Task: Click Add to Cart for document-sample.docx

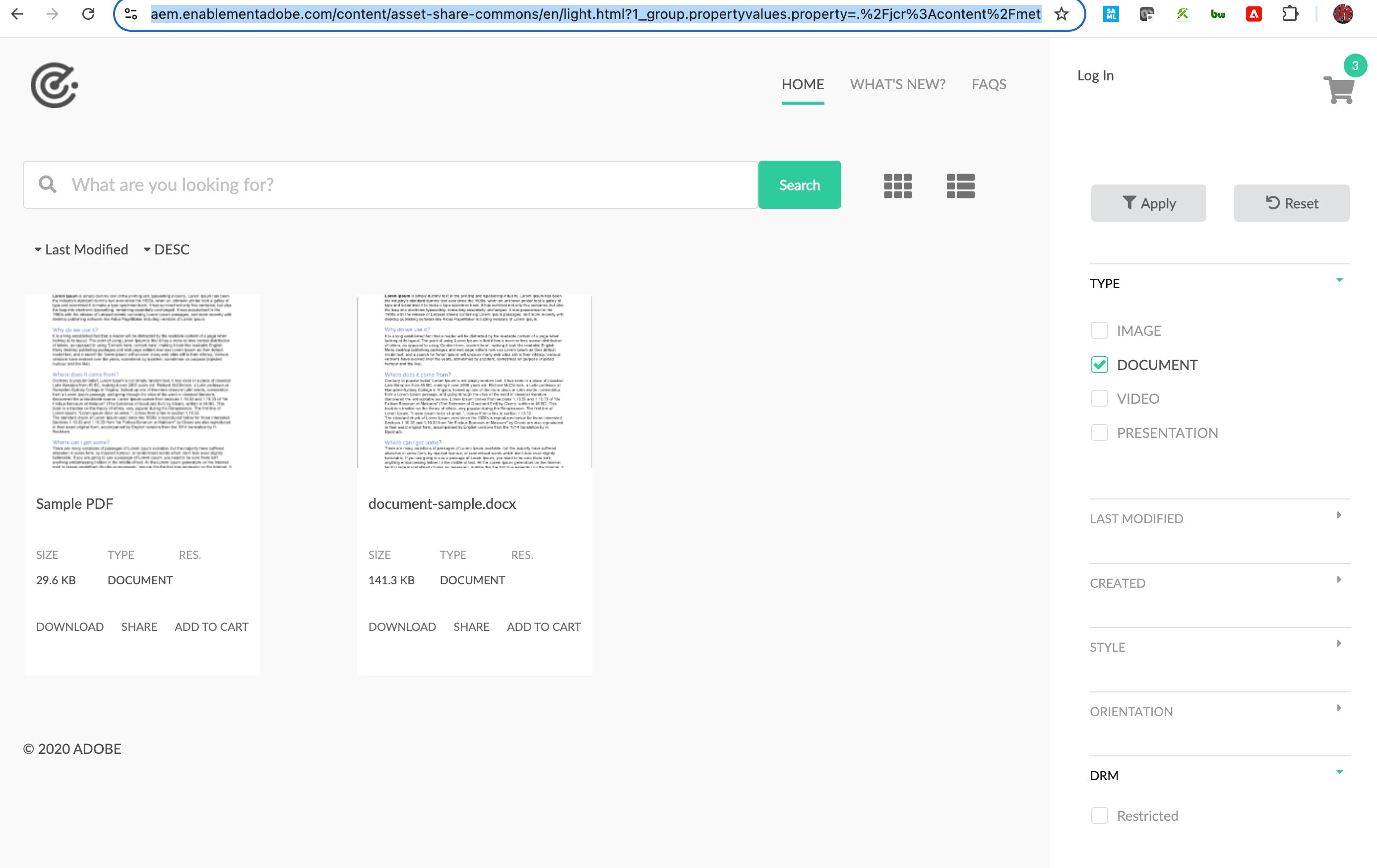Action: coord(543,627)
